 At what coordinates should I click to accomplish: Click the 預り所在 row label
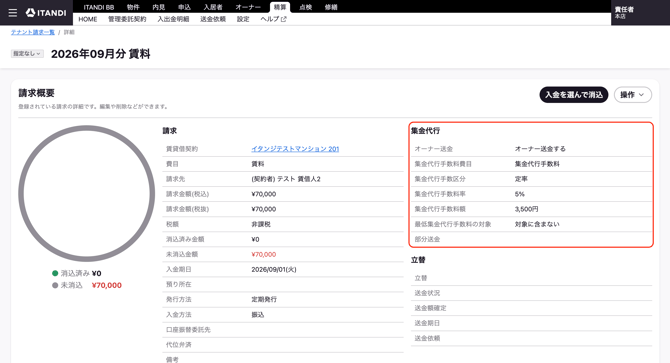[179, 284]
